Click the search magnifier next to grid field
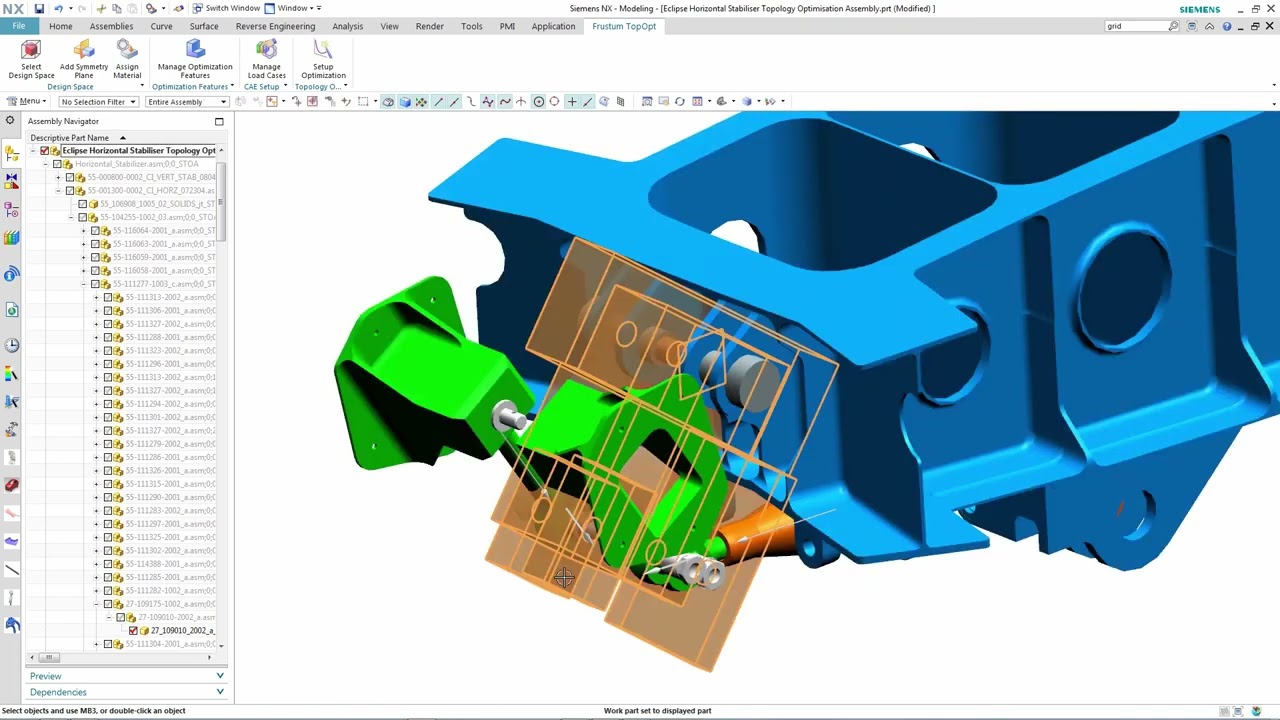1280x720 pixels. 1174,26
